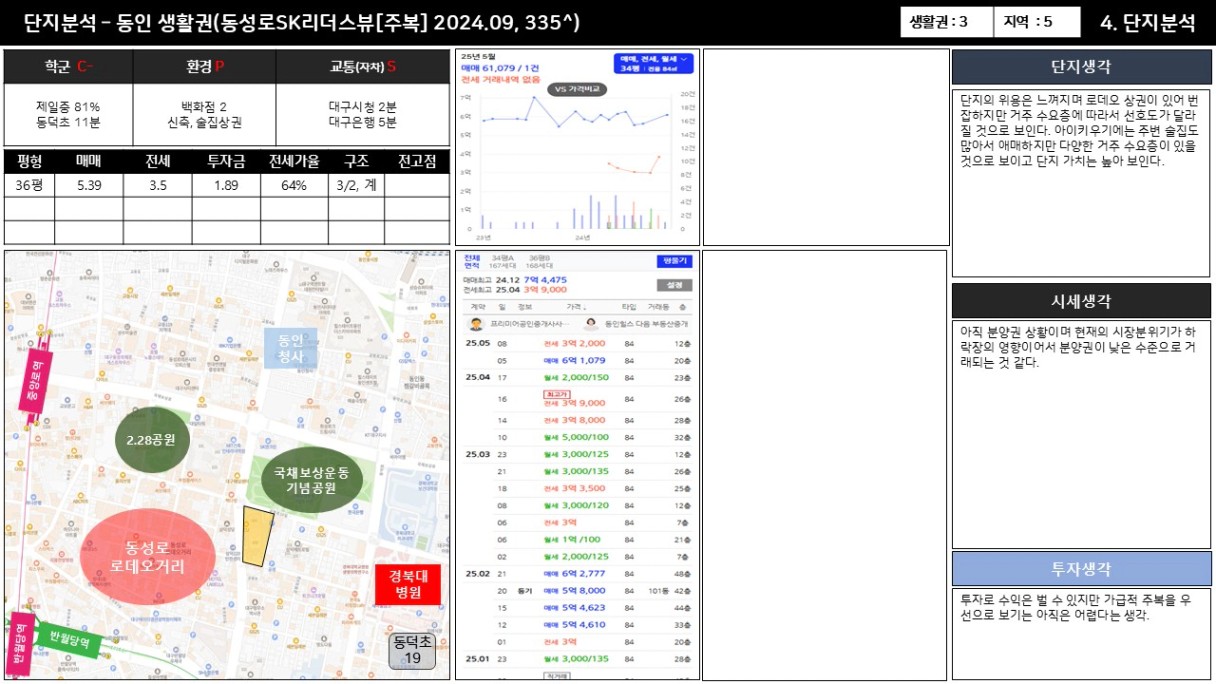Select the 25.05 08 전세 3억 2,000 row
The width and height of the screenshot is (1216, 684).
pyautogui.click(x=577, y=343)
